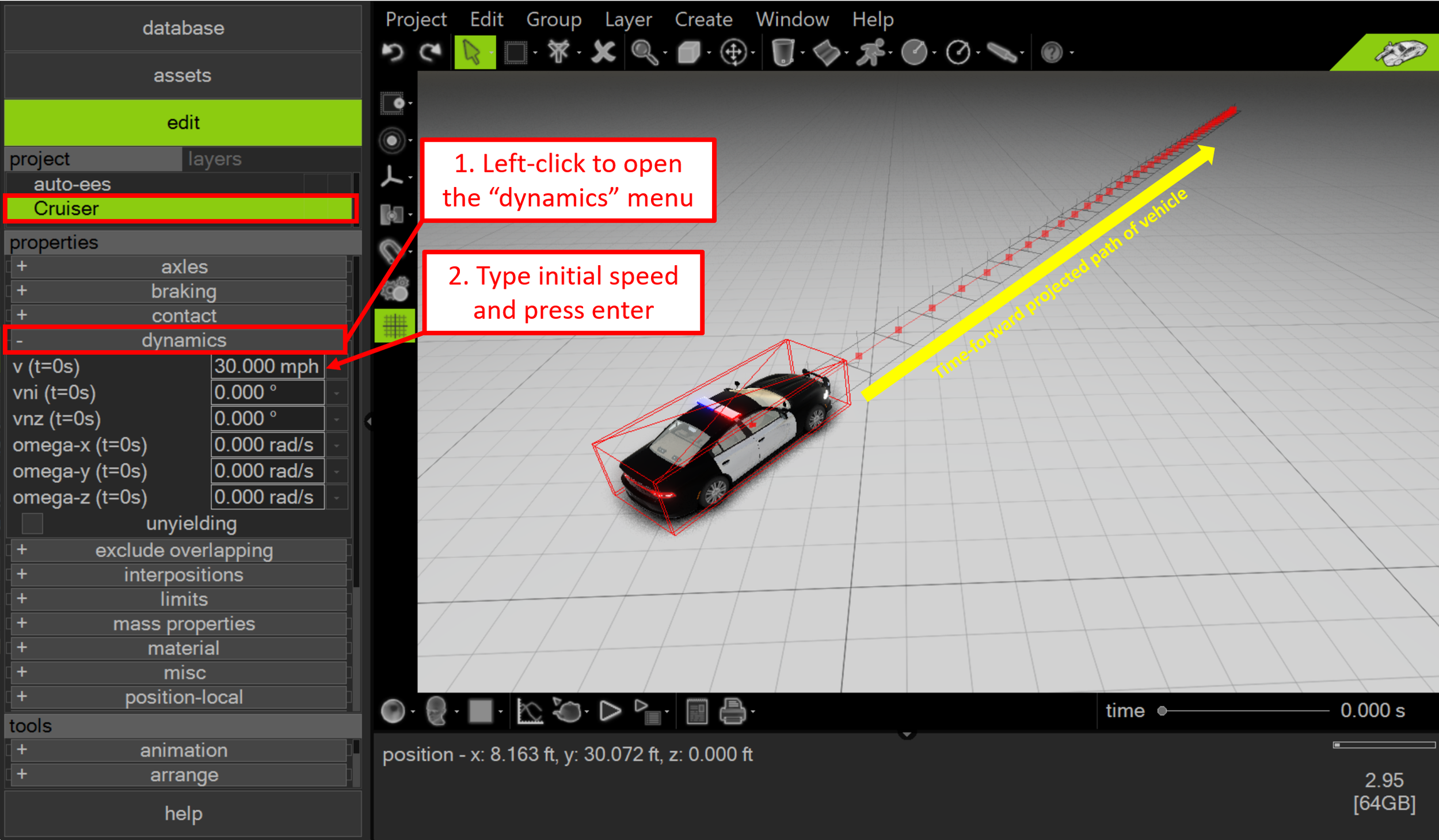Open the graph chart icon
Screen dimensions: 1439x840
(x=530, y=712)
